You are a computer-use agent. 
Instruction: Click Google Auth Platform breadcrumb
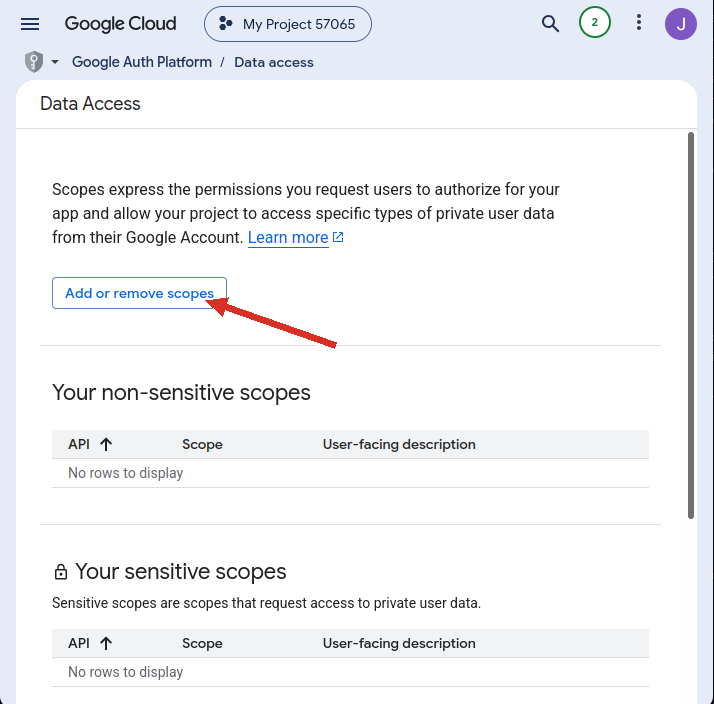142,62
